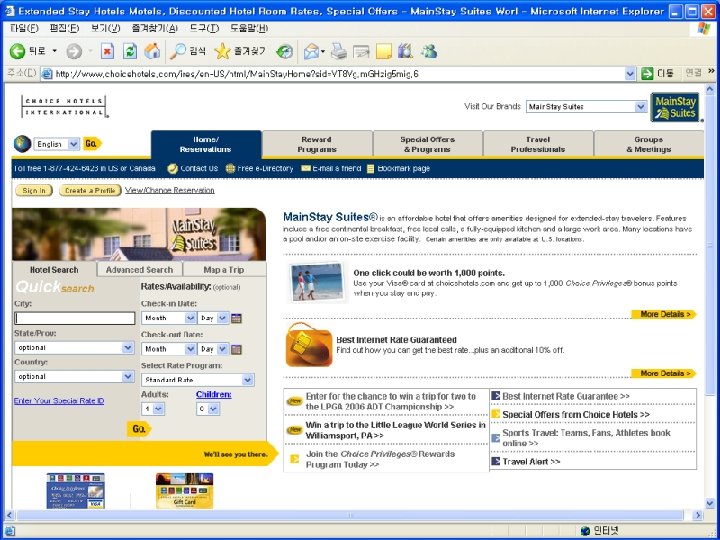Click E-mail a friend link

331,169
